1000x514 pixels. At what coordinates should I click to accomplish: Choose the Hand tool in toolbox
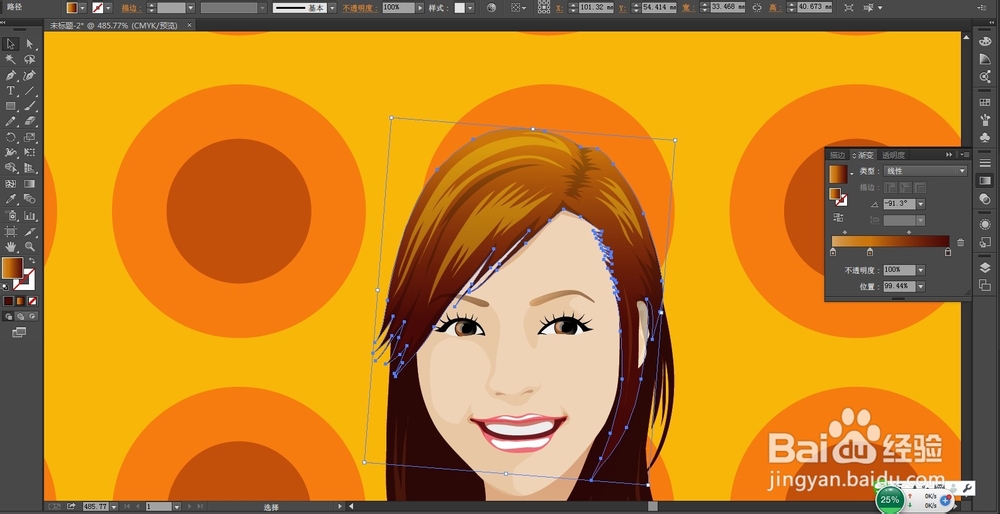[x=10, y=245]
